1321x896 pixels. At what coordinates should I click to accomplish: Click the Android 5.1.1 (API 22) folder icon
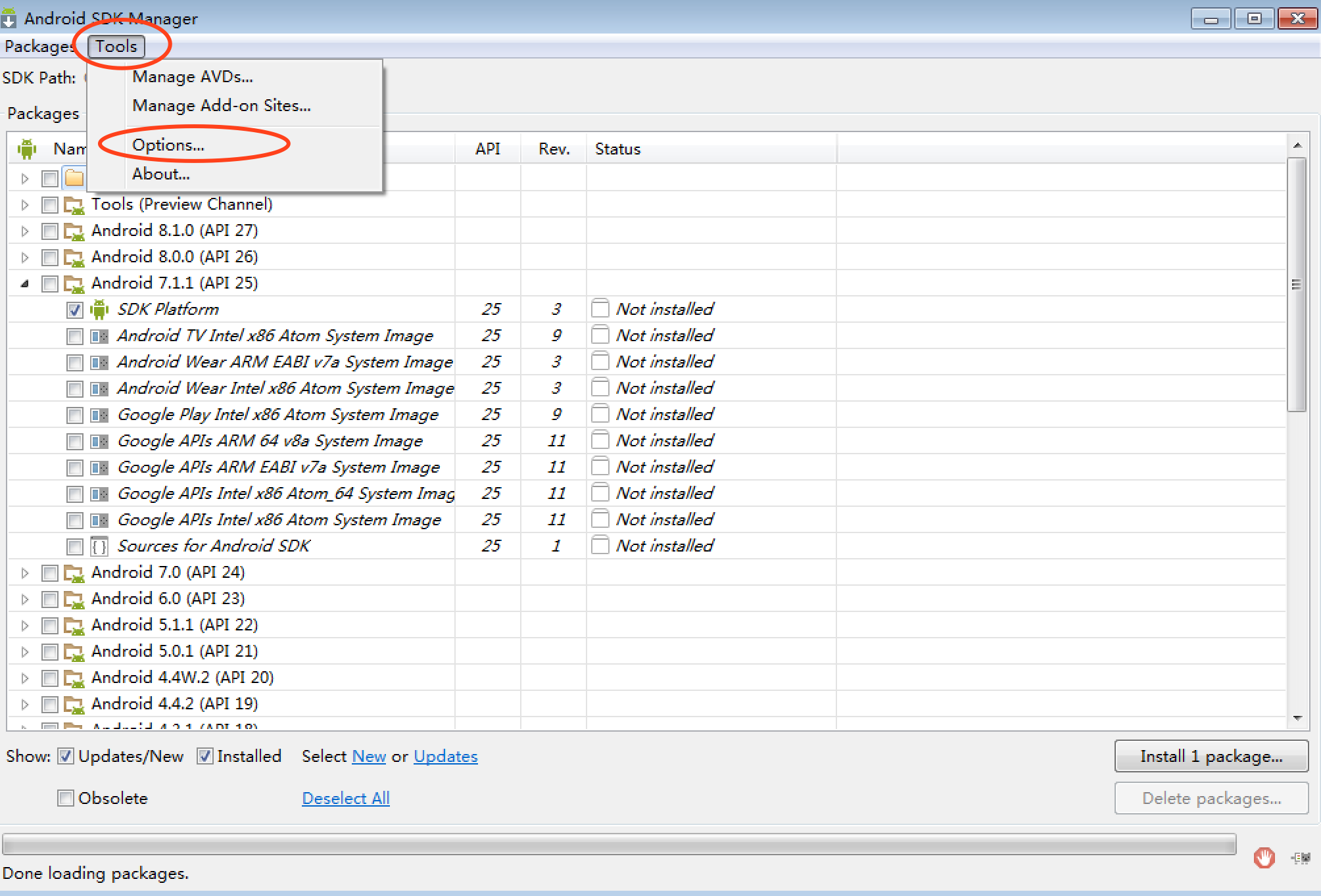74,626
